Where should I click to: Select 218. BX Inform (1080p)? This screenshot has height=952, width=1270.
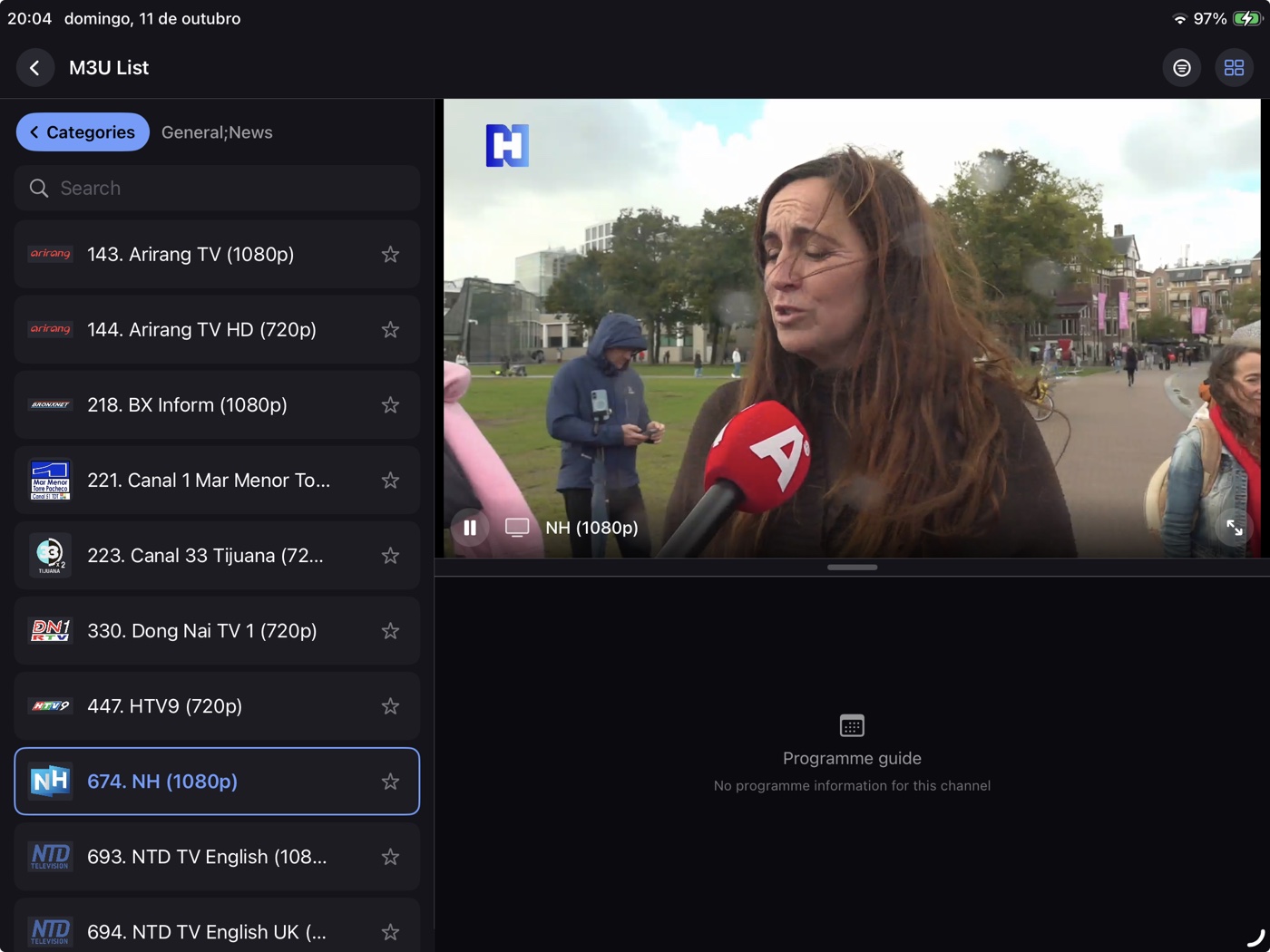tap(217, 405)
